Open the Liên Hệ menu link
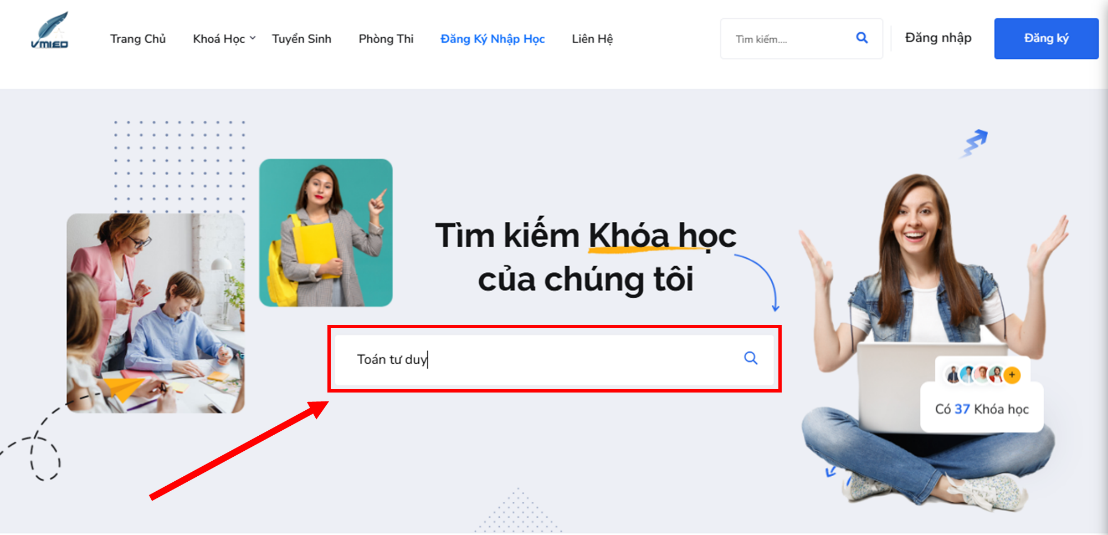Screen dimensions: 1108x535 point(592,39)
